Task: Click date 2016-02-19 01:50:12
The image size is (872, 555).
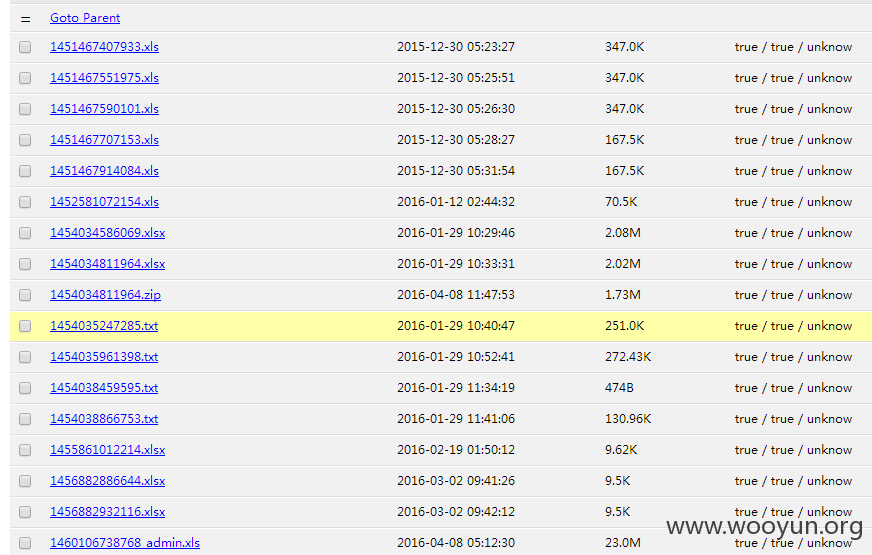Action: 456,450
